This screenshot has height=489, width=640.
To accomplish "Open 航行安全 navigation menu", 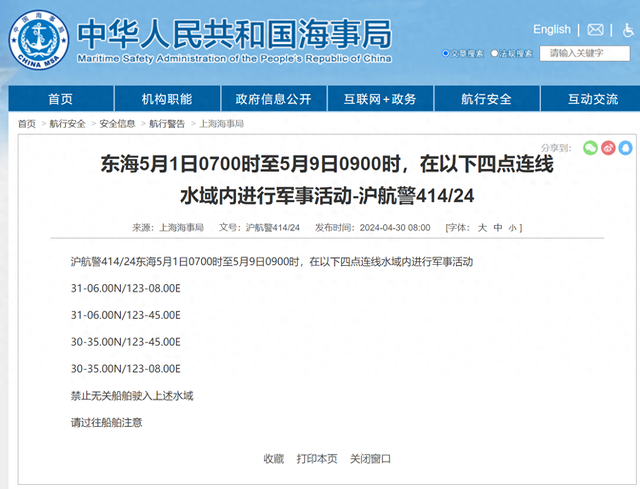I will tap(487, 99).
